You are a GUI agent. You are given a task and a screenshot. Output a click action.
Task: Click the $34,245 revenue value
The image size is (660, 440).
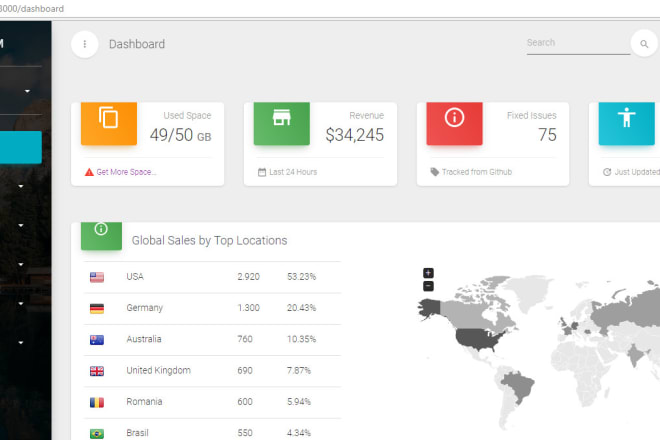pyautogui.click(x=354, y=135)
